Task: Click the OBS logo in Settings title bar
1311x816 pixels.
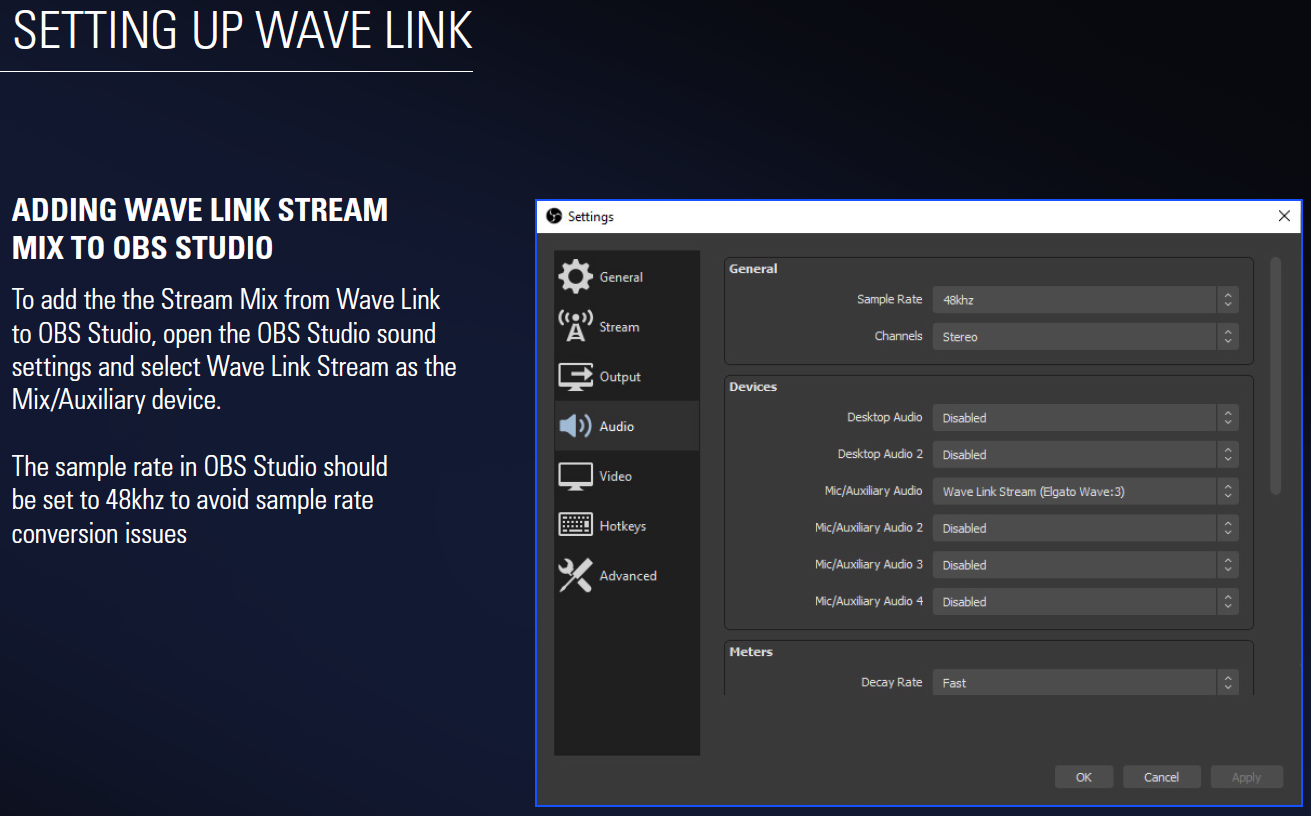Action: [x=554, y=216]
